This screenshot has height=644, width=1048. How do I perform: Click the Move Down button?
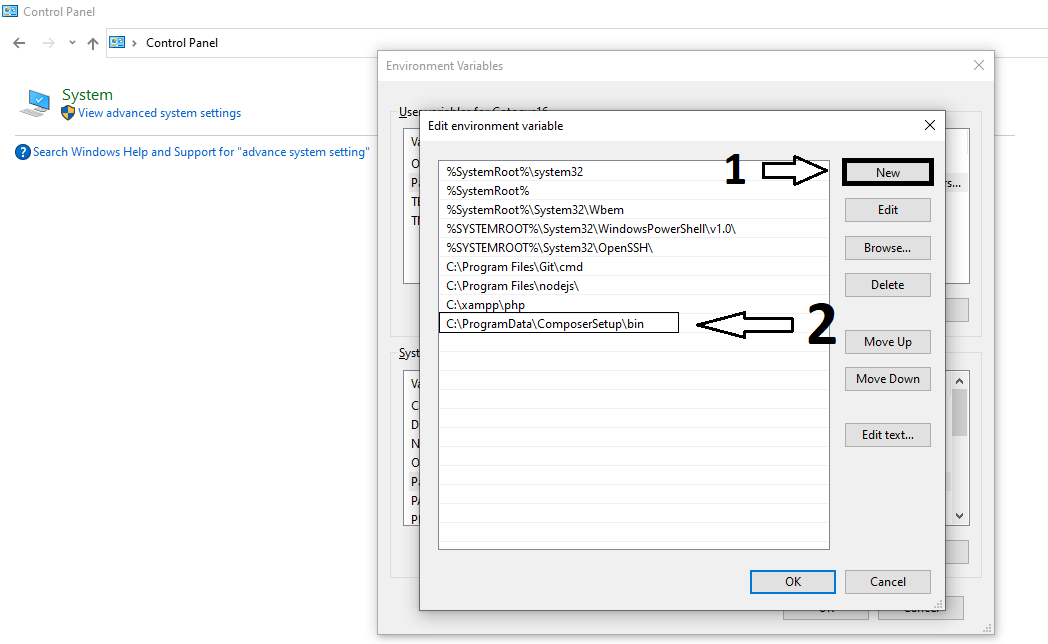click(x=887, y=379)
